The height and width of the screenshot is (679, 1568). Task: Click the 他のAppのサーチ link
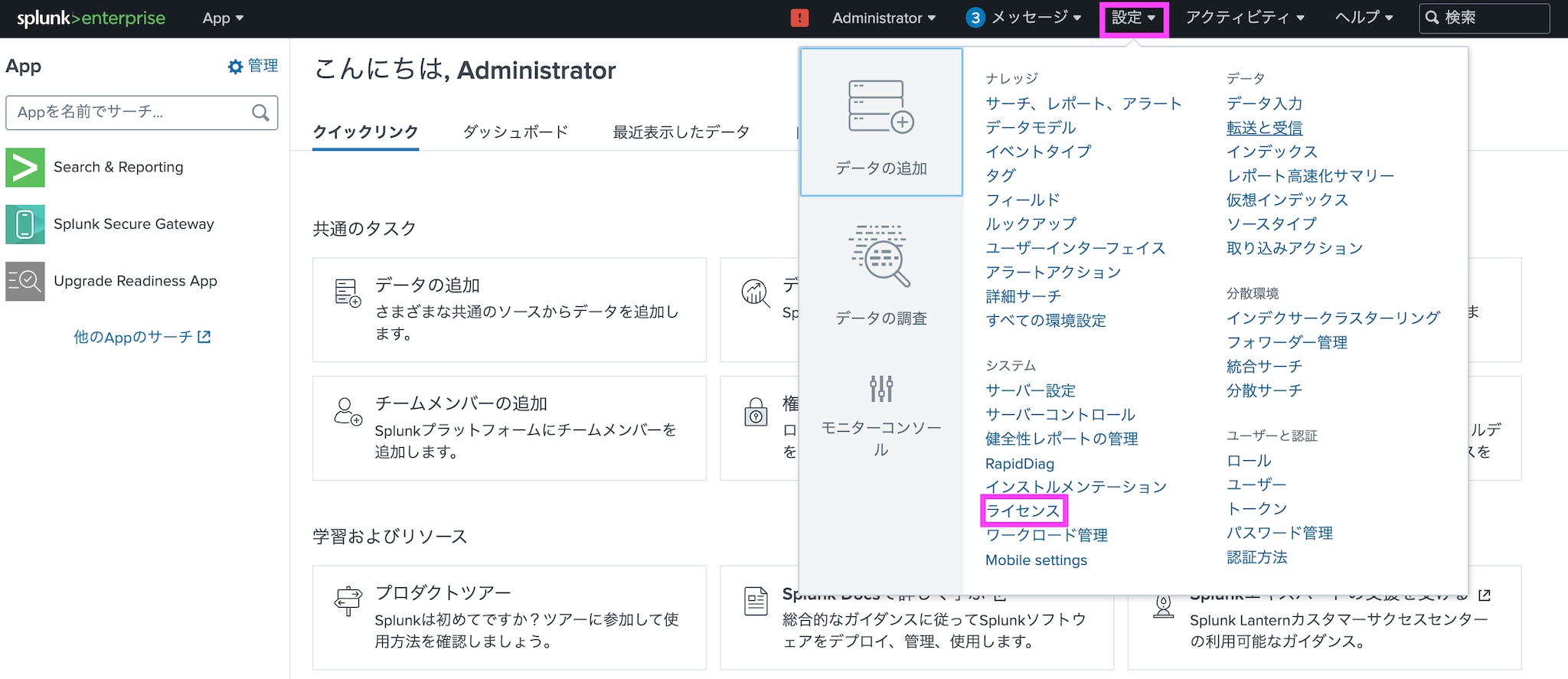[133, 337]
